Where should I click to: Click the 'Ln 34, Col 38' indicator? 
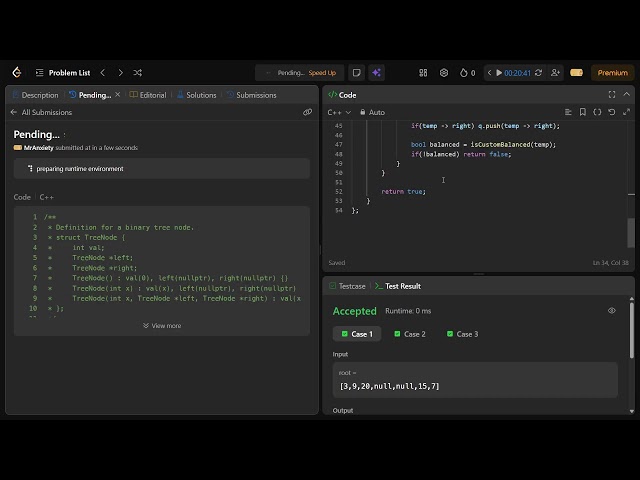click(x=611, y=263)
